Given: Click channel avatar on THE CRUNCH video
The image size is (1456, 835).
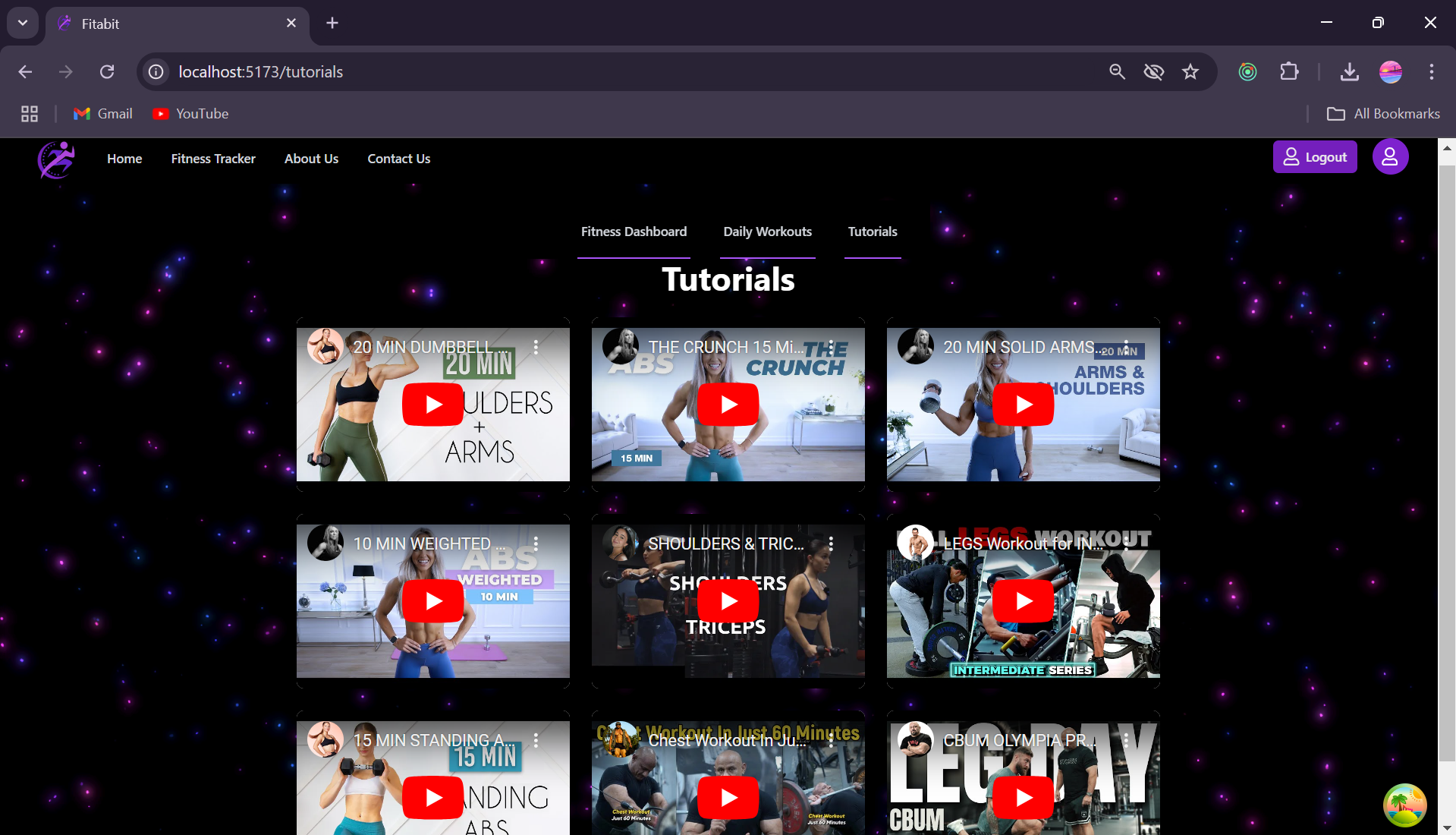Looking at the screenshot, I should pyautogui.click(x=621, y=347).
